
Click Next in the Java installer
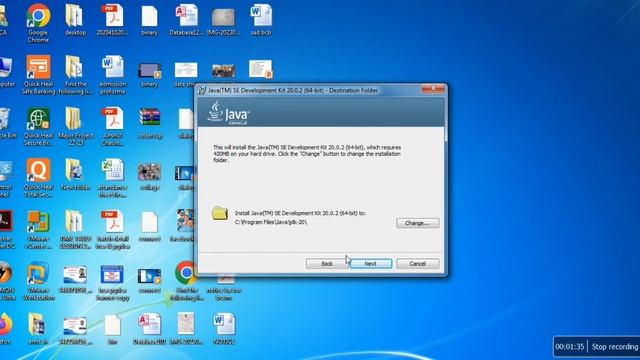(371, 264)
